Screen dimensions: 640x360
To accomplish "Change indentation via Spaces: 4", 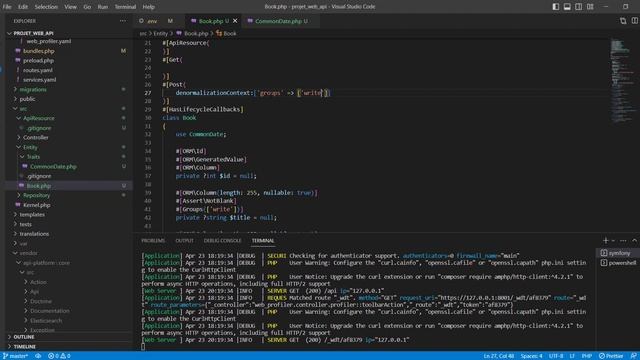I will tap(531, 356).
